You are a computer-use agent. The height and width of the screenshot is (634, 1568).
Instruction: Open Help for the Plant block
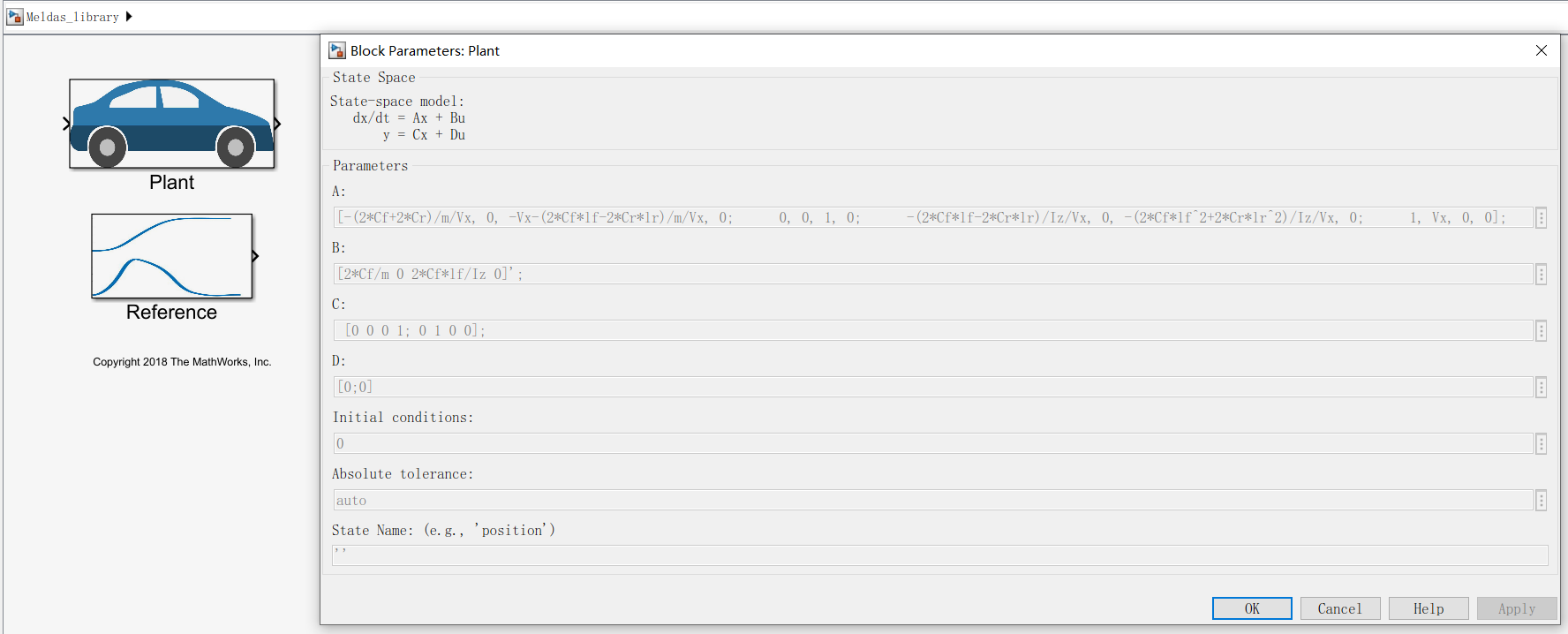pos(1429,608)
